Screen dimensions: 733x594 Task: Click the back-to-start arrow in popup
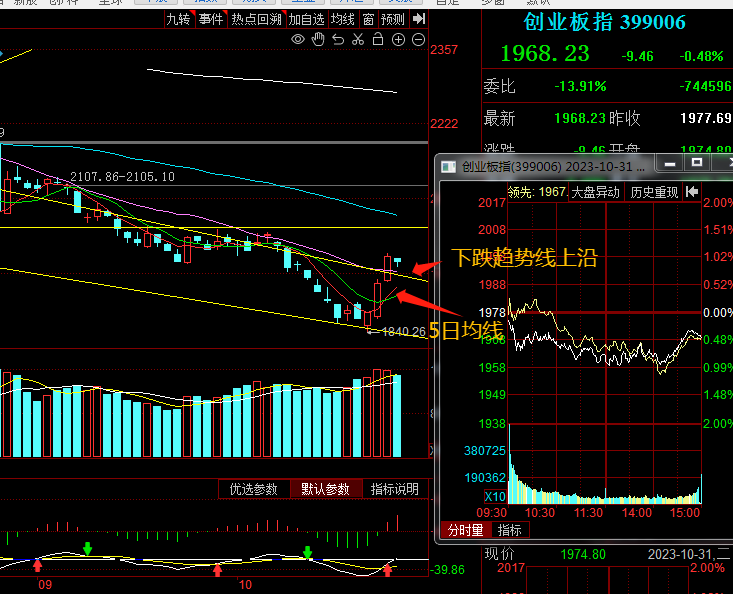click(692, 192)
